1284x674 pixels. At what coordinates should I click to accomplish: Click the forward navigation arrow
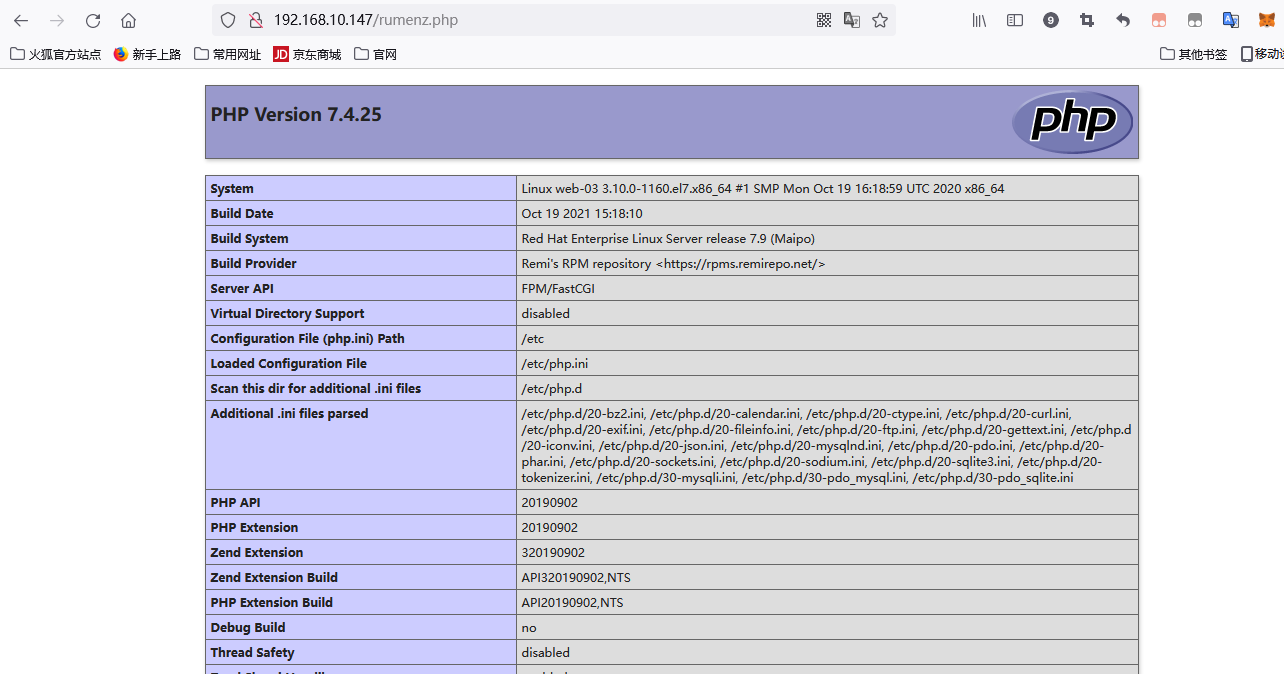point(57,20)
